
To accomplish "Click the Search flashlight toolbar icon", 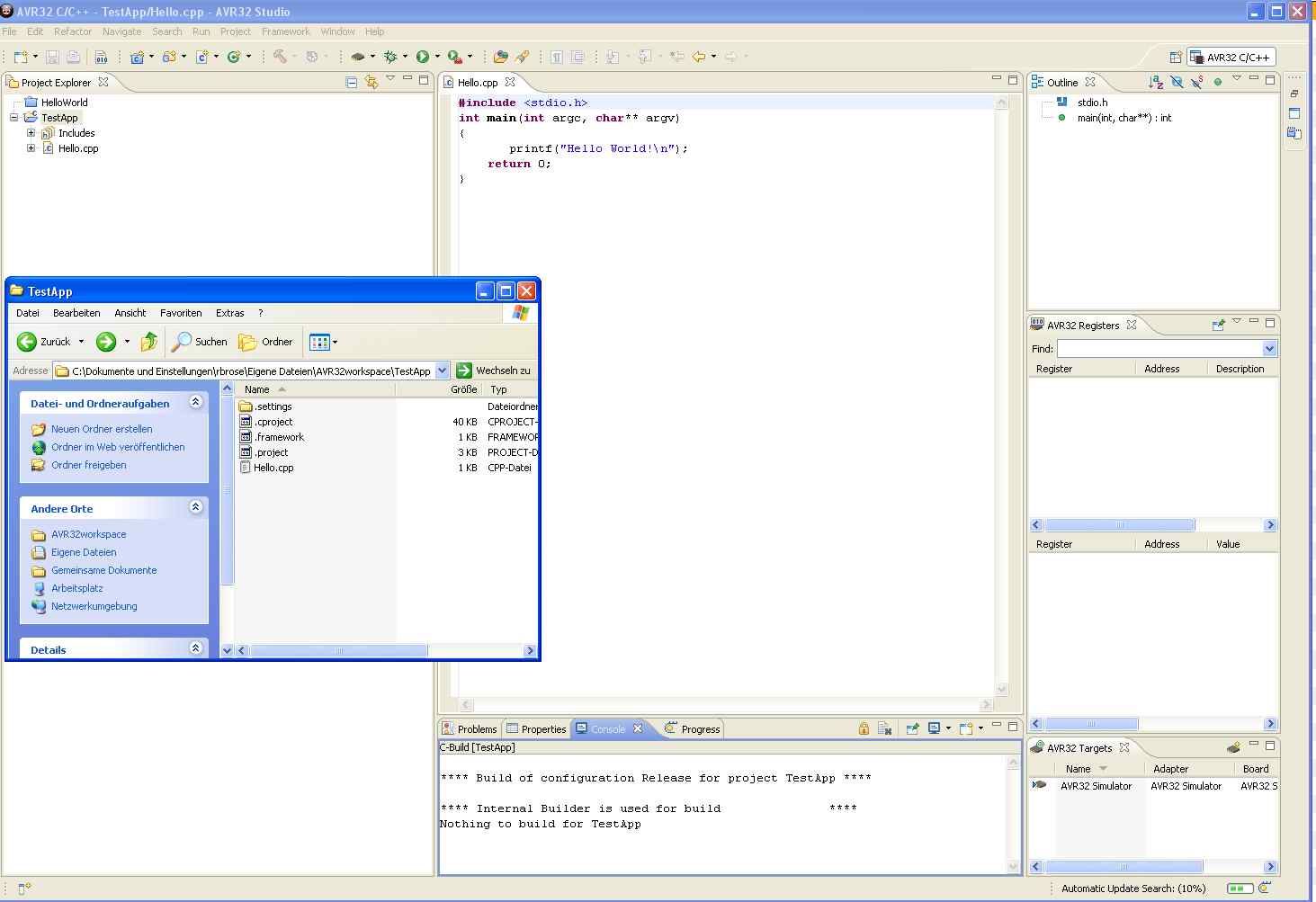I will click(523, 57).
